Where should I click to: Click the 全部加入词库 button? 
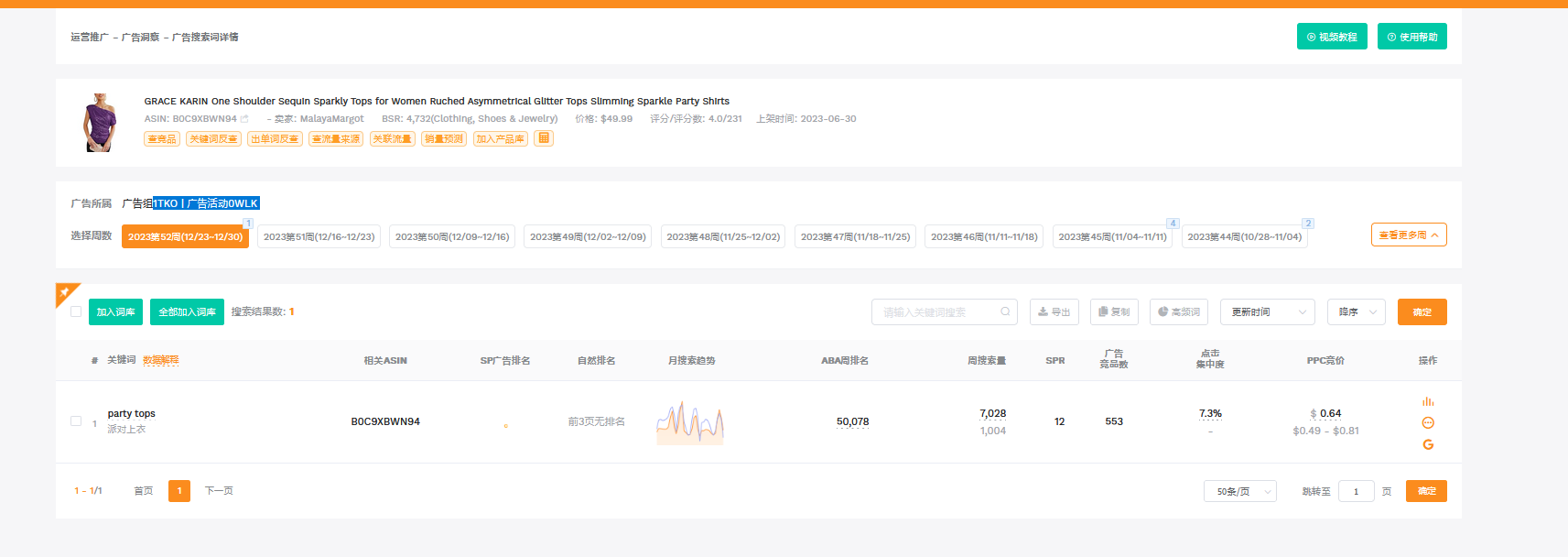pos(187,311)
